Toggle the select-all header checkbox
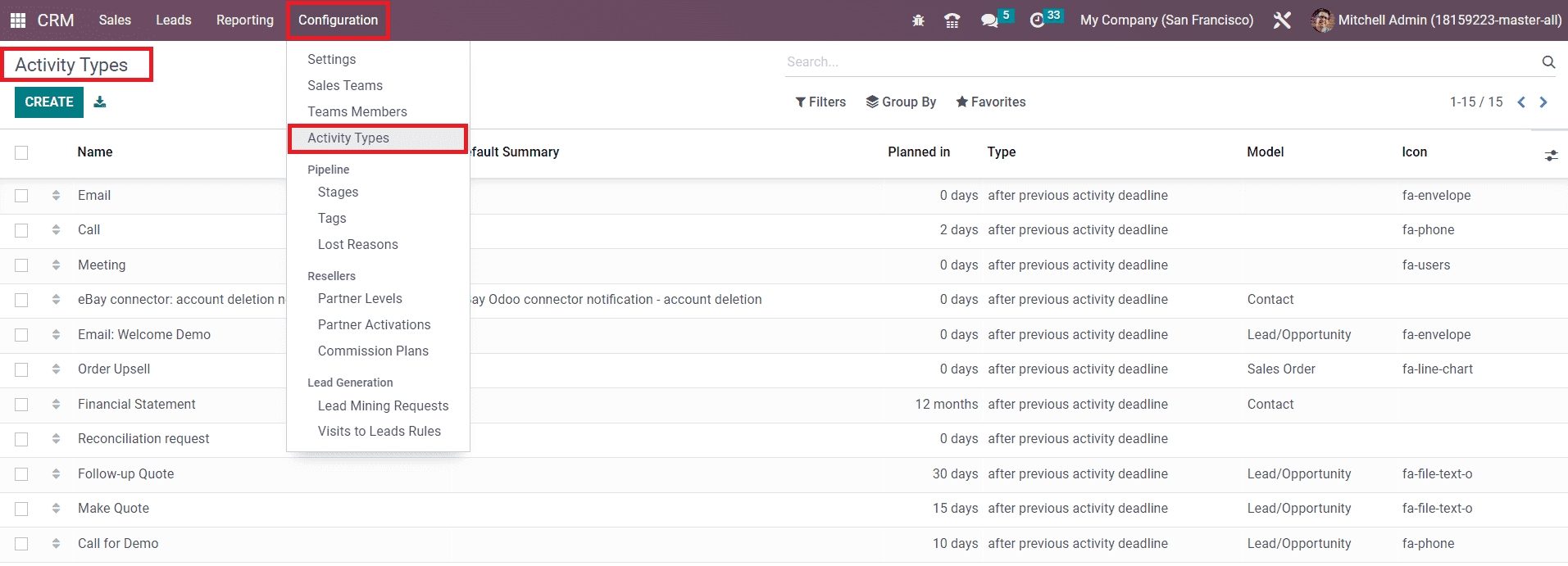 (x=21, y=152)
